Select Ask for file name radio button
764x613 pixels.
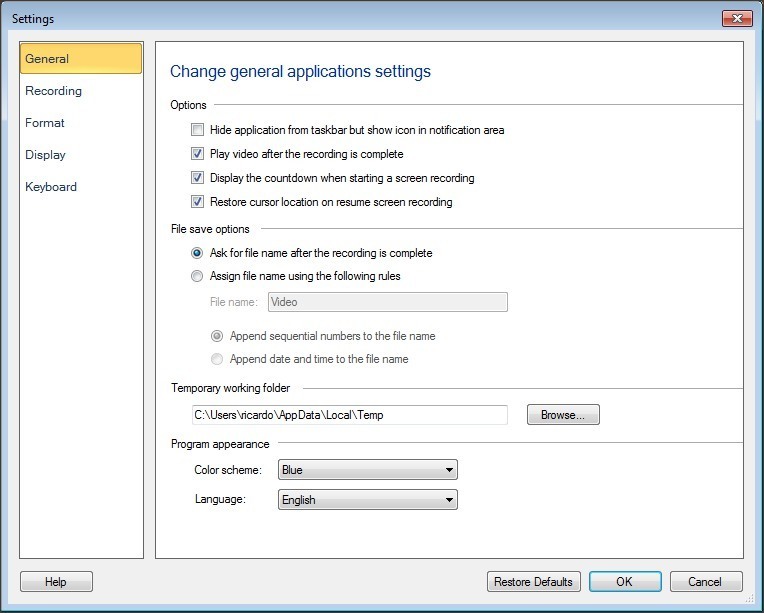click(x=198, y=253)
